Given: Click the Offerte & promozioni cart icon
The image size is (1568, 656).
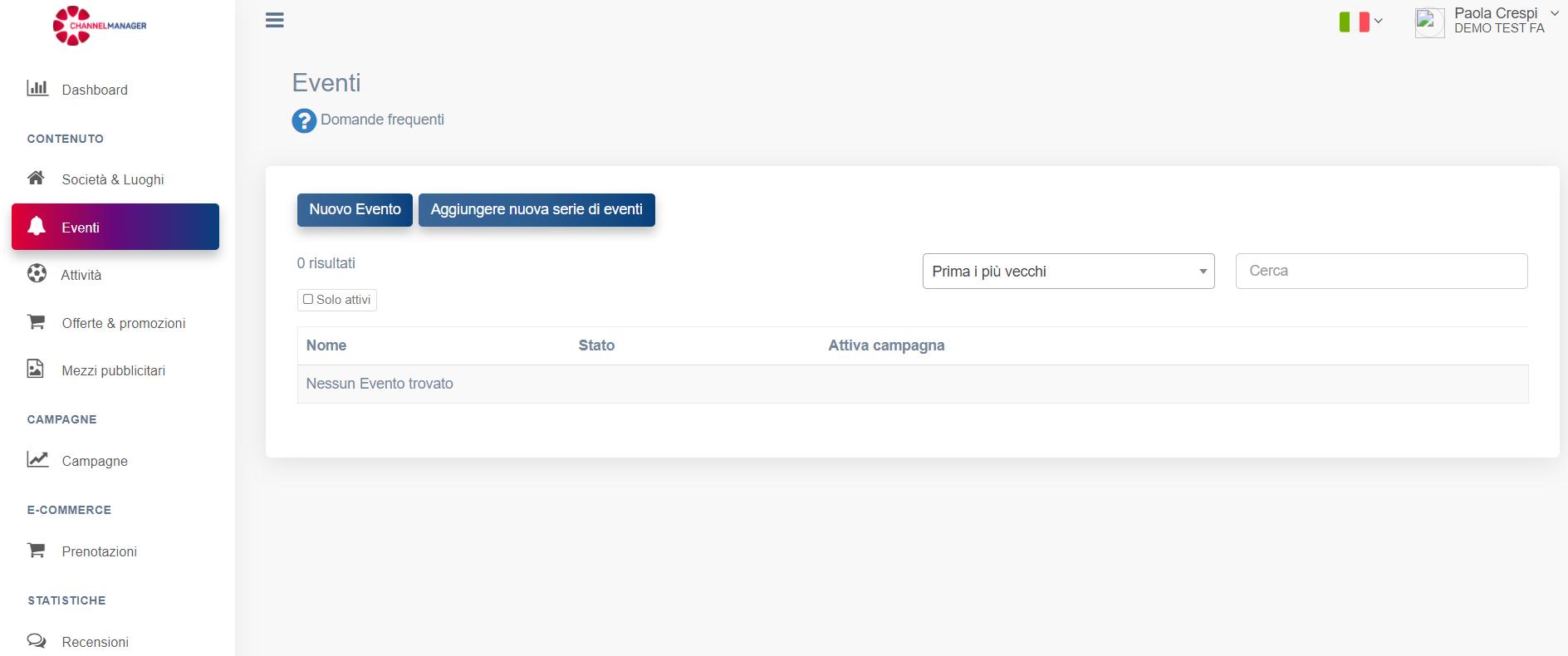Looking at the screenshot, I should click(37, 321).
